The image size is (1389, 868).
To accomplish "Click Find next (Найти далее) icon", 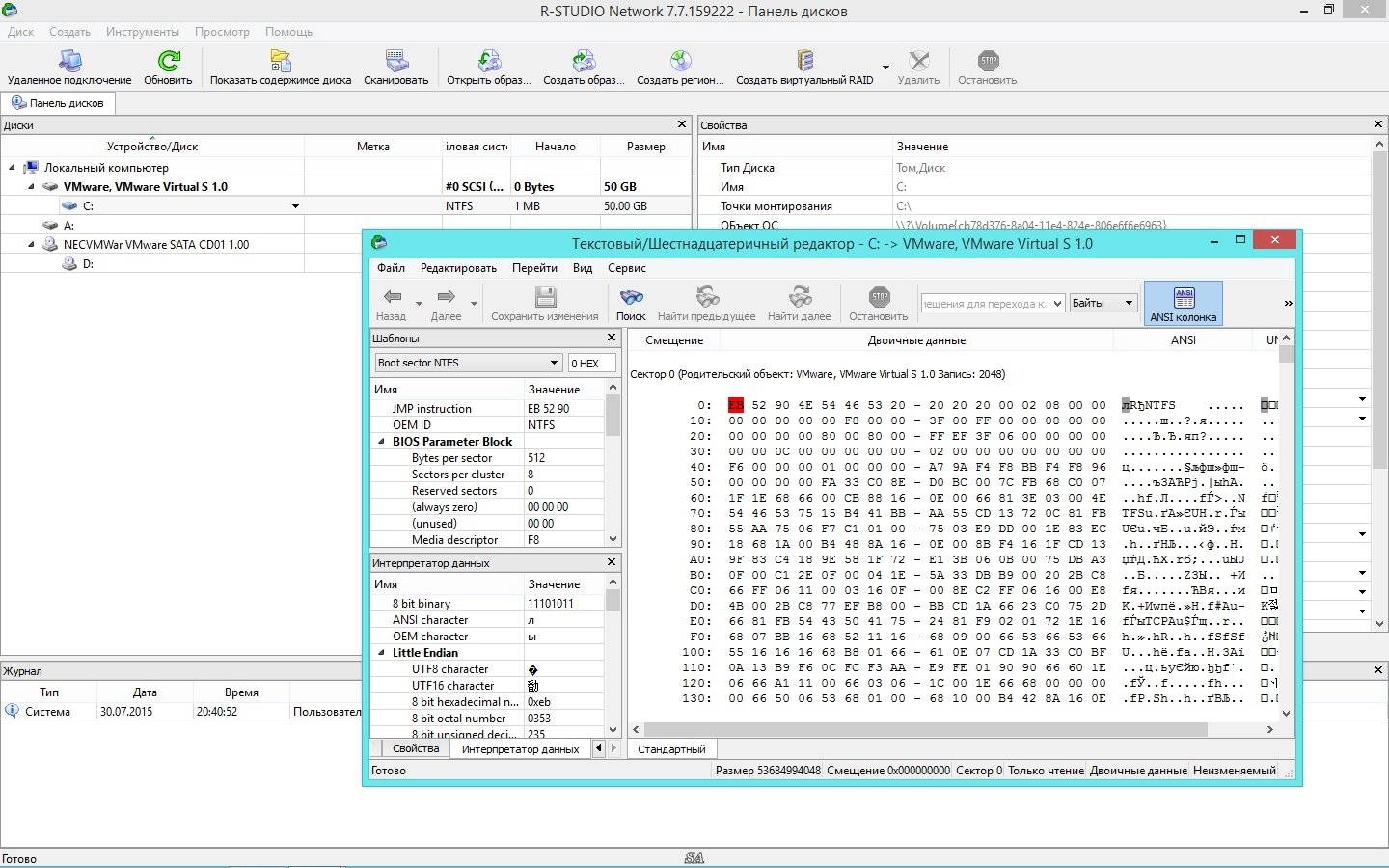I will point(800,297).
